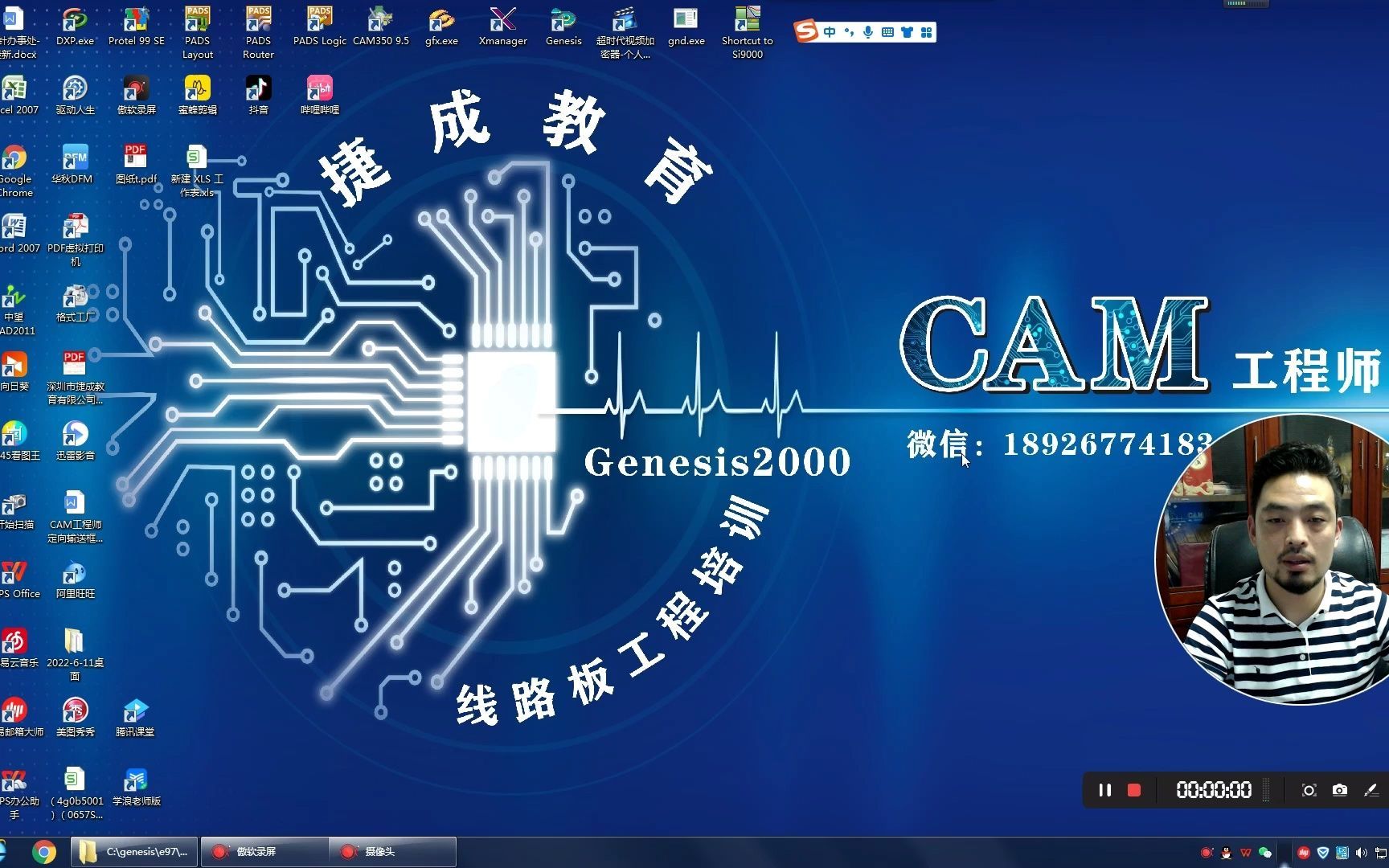Pause the screen recording
The image size is (1389, 868).
tap(1105, 790)
